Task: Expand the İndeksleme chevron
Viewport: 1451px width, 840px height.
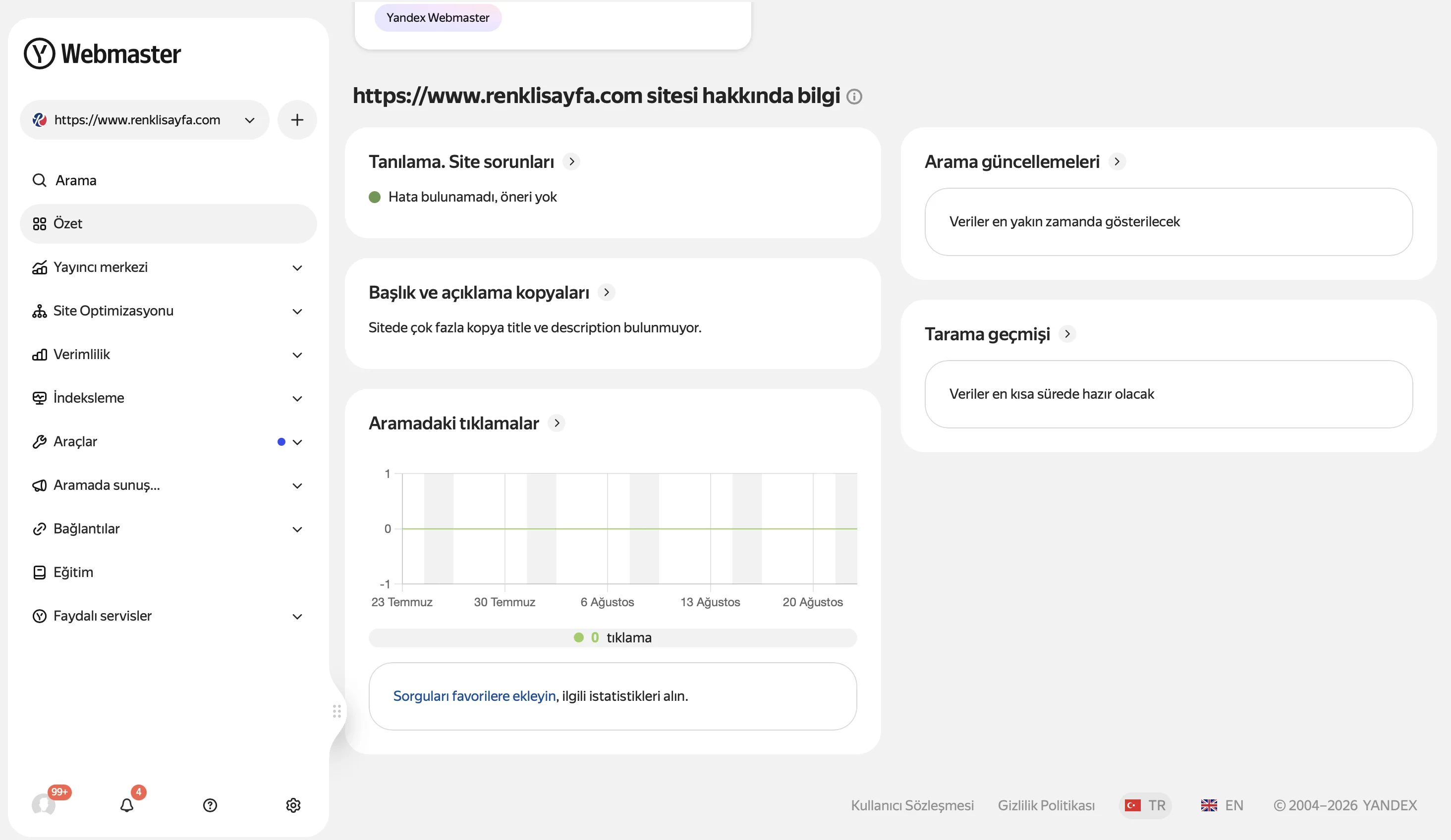Action: point(297,399)
